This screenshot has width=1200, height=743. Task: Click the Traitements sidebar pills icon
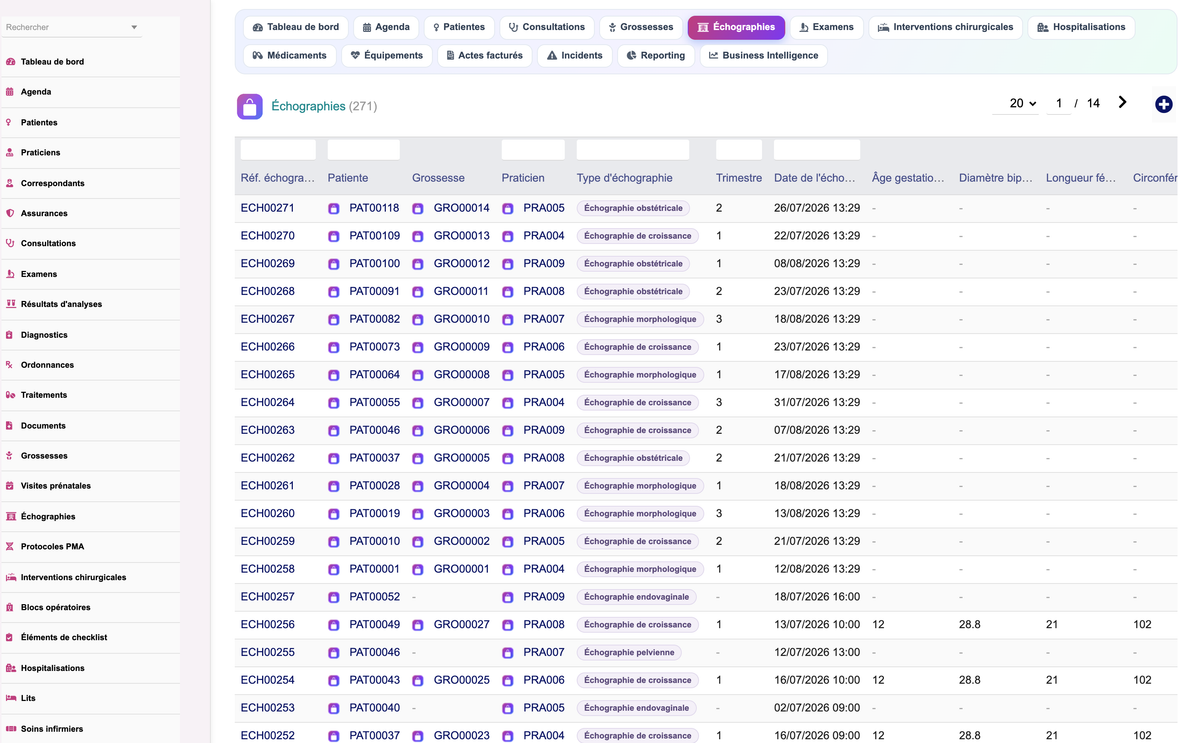(10, 395)
